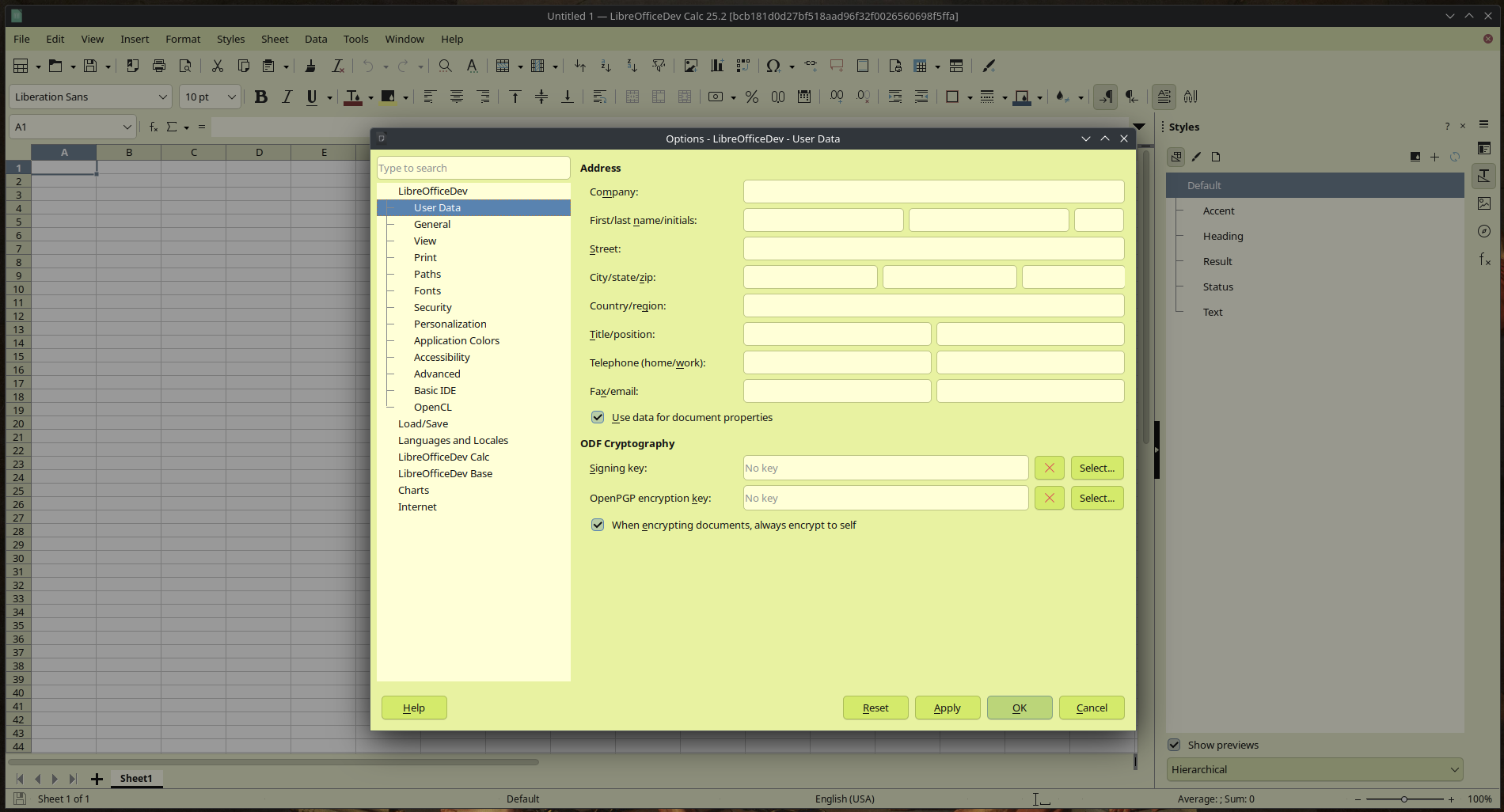
Task: Click the Company input field
Action: [933, 192]
